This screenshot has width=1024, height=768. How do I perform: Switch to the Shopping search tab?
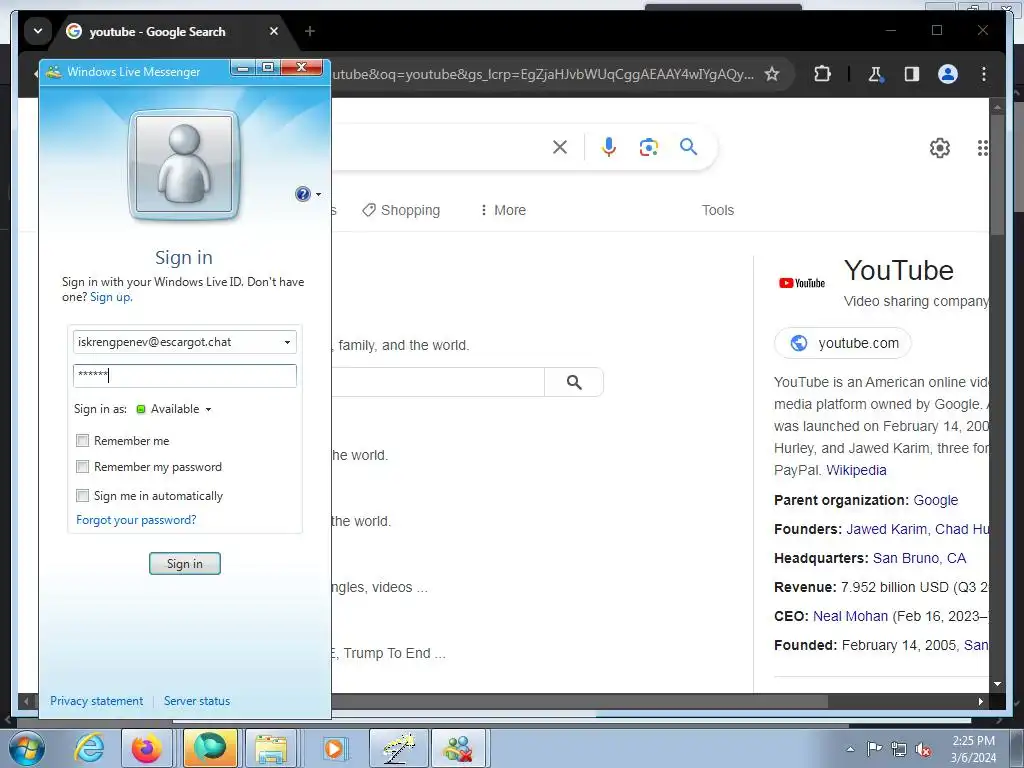click(x=402, y=210)
